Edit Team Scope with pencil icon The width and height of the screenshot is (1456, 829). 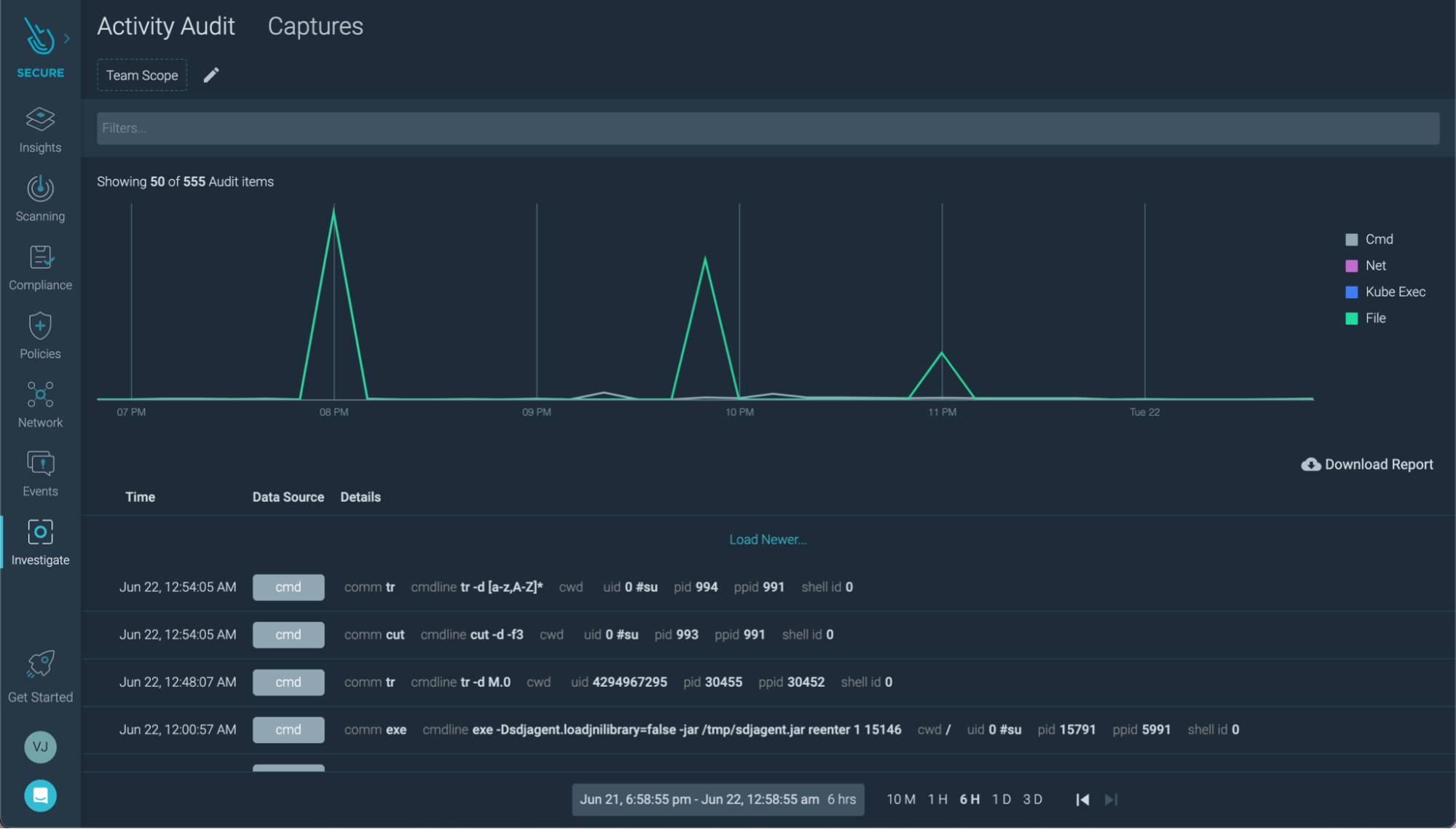click(x=211, y=75)
